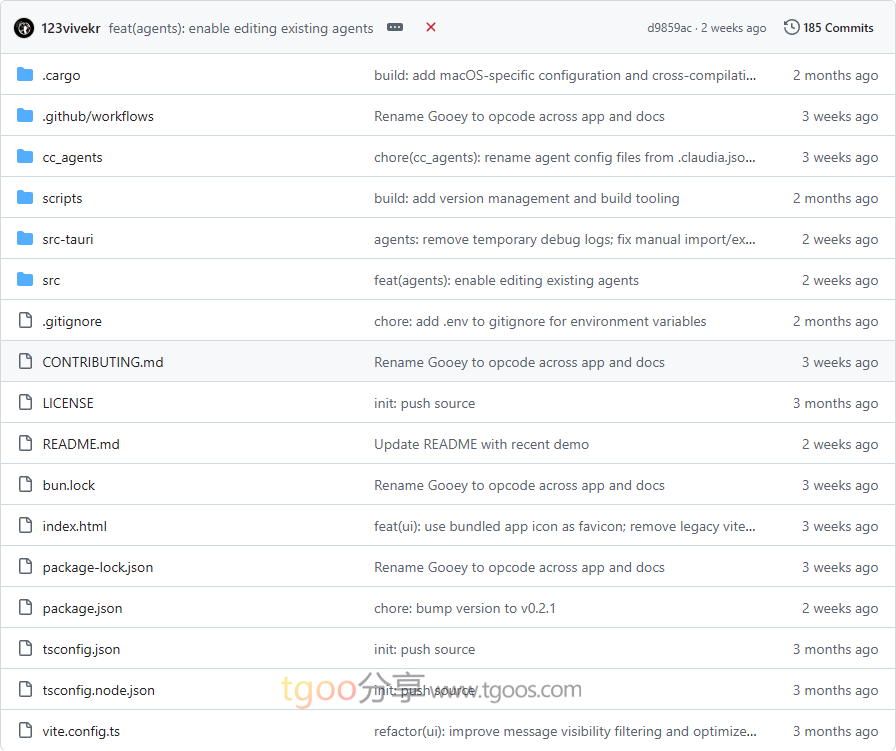Click the red failed status X icon
896x751 pixels.
[431, 28]
